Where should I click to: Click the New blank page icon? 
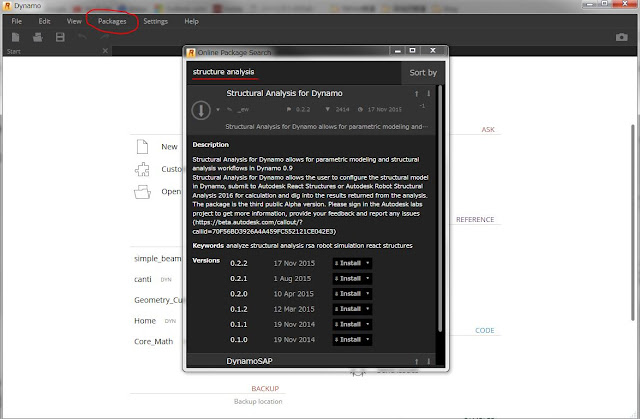pyautogui.click(x=142, y=146)
